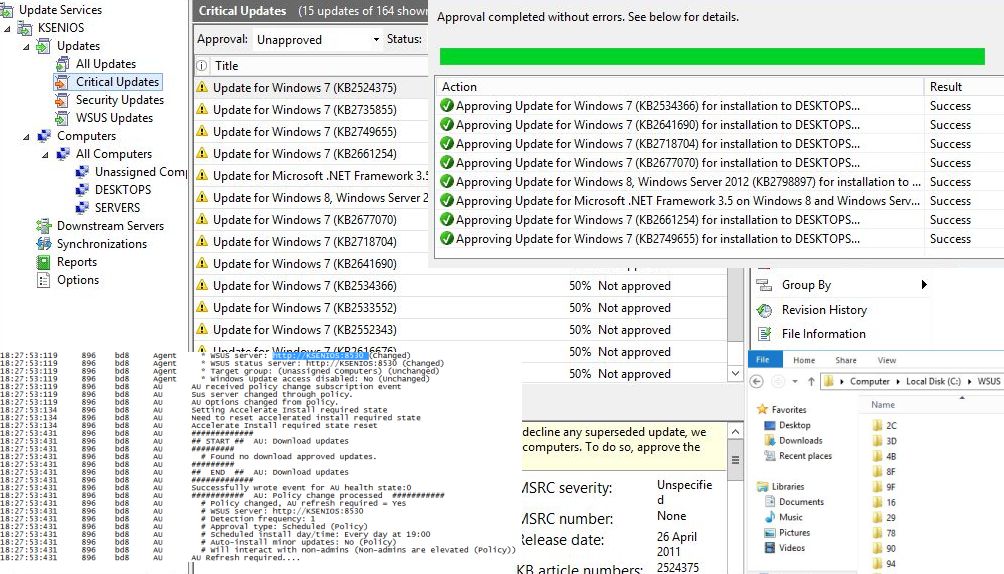Image resolution: width=1004 pixels, height=574 pixels.
Task: Open the Explorer File tab
Action: click(765, 360)
